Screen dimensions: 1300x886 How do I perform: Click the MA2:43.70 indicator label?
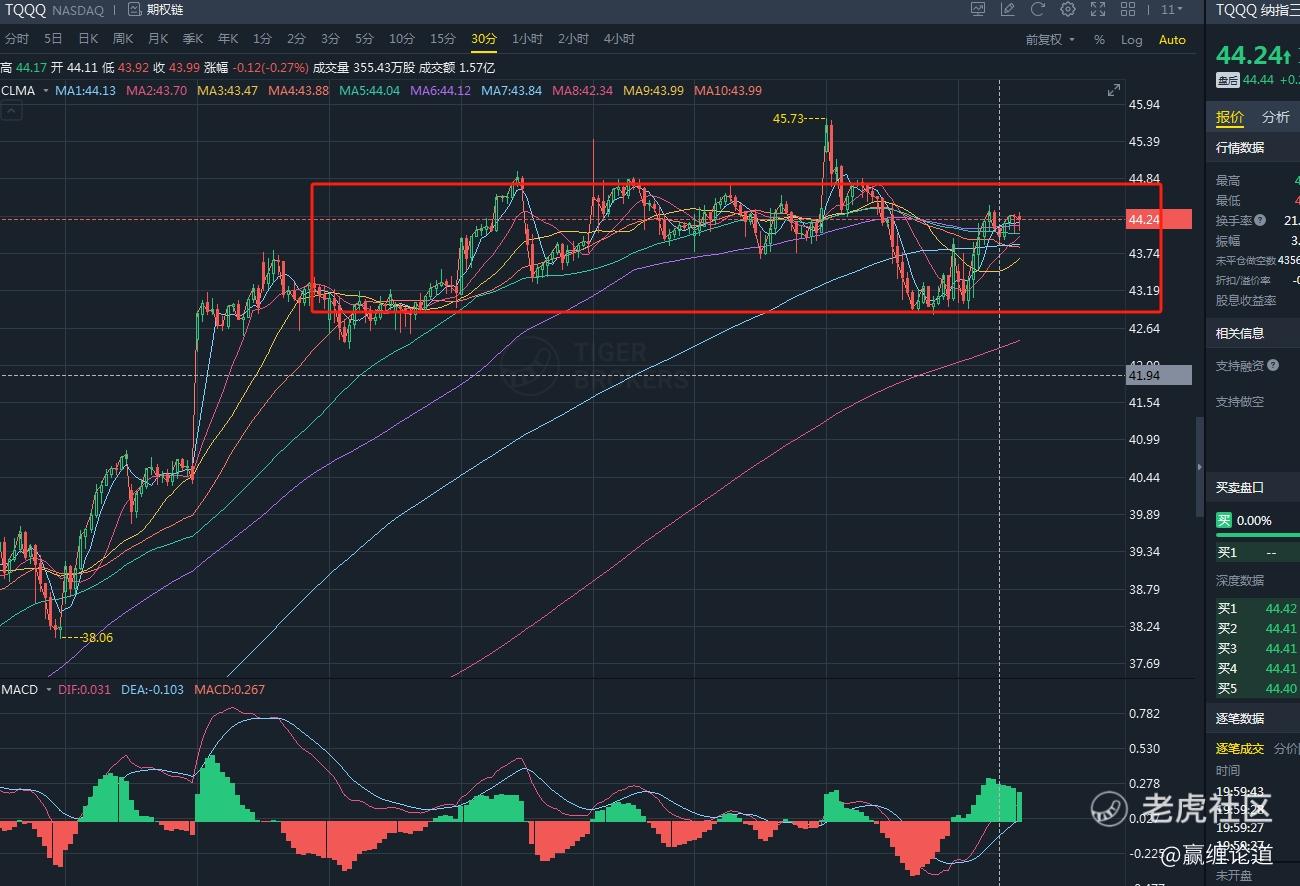click(x=156, y=90)
